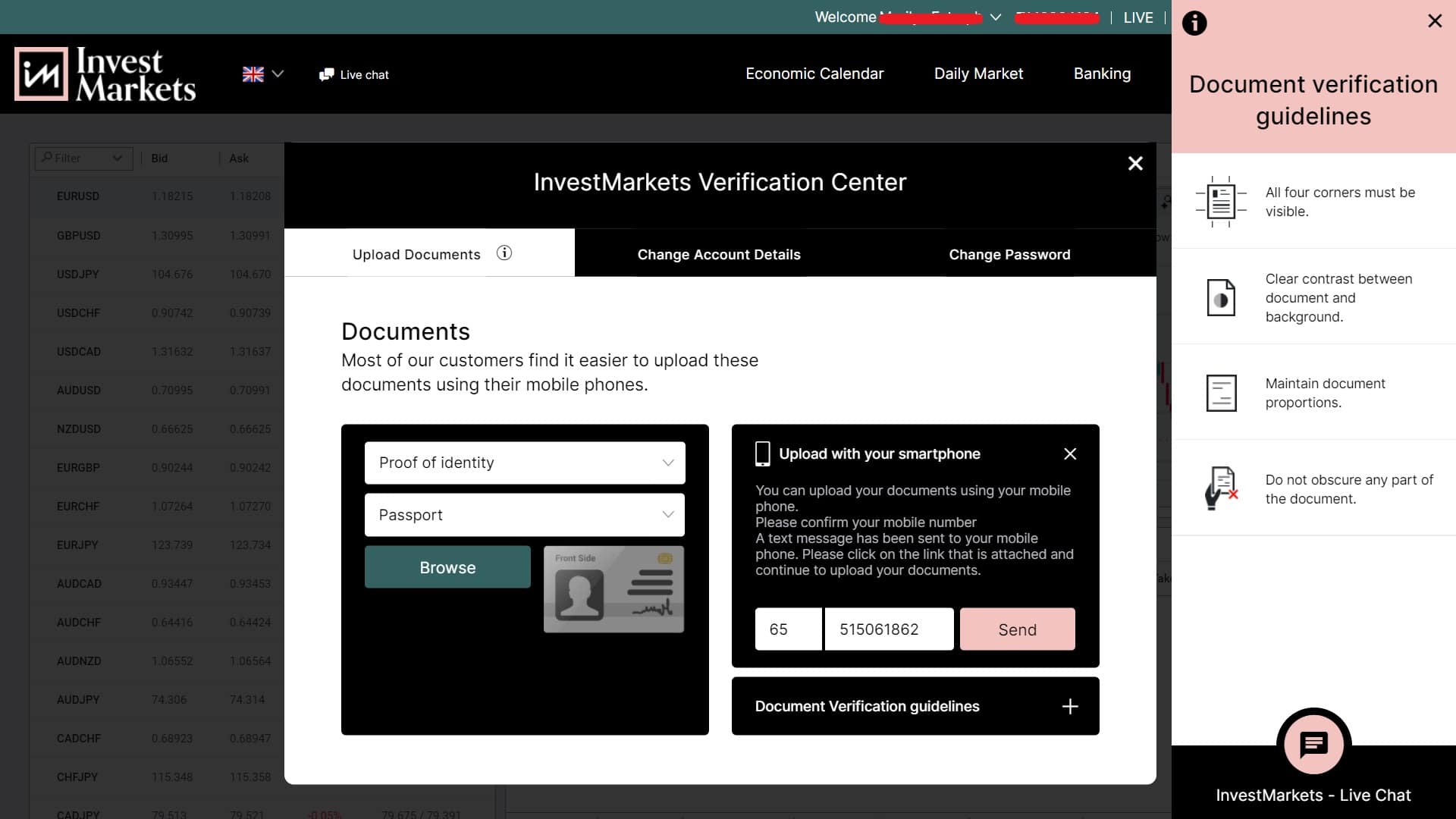
Task: Switch to the Change Account Details tab
Action: pos(719,254)
